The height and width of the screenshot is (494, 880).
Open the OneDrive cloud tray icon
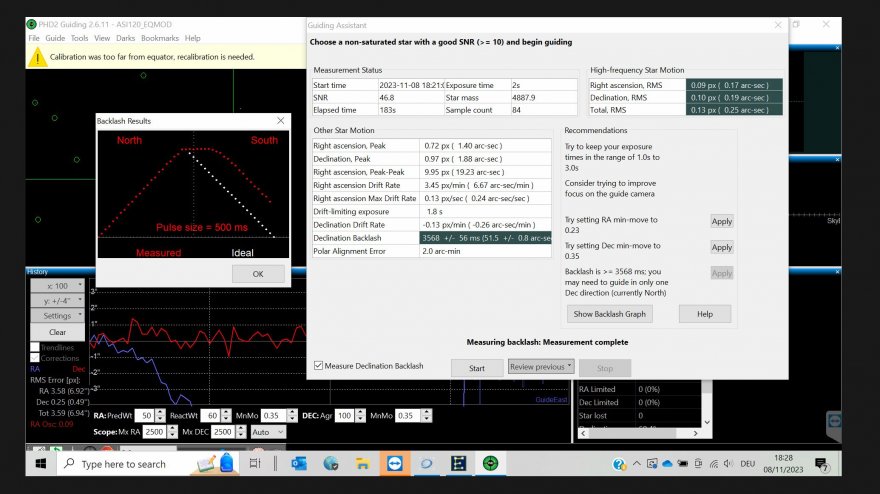[x=667, y=464]
